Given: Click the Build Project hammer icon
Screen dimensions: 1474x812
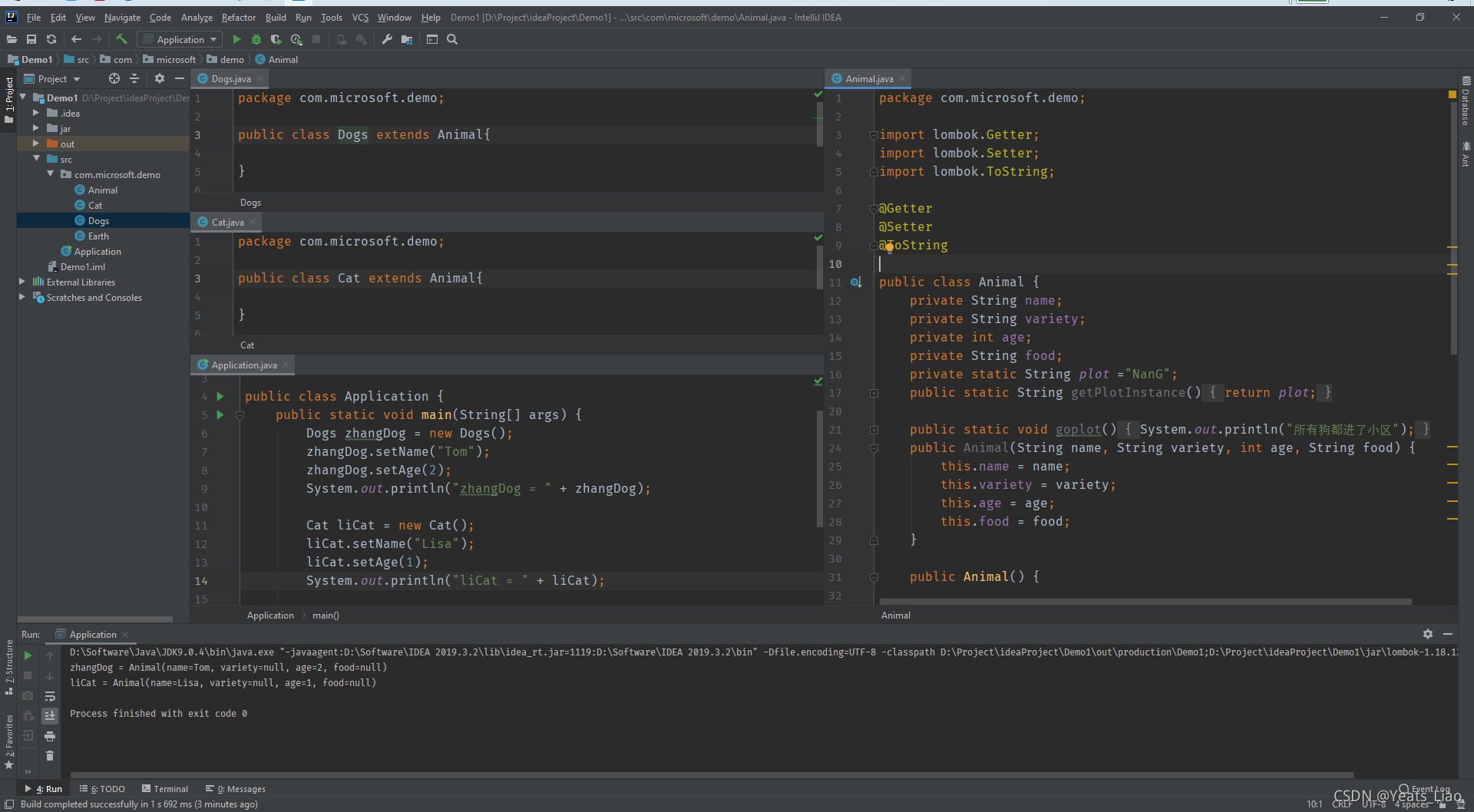Looking at the screenshot, I should click(121, 39).
